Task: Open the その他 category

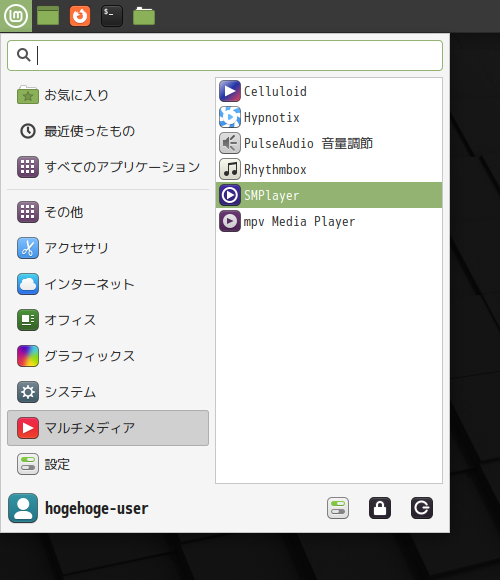Action: [x=108, y=212]
